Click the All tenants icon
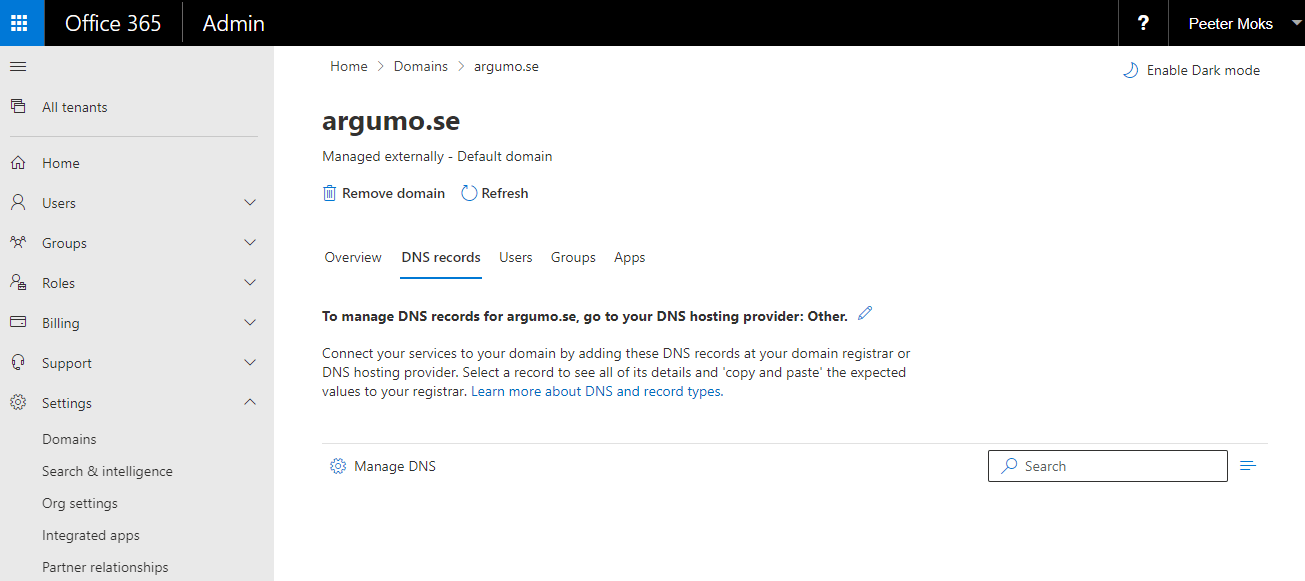This screenshot has width=1305, height=581. coord(17,107)
